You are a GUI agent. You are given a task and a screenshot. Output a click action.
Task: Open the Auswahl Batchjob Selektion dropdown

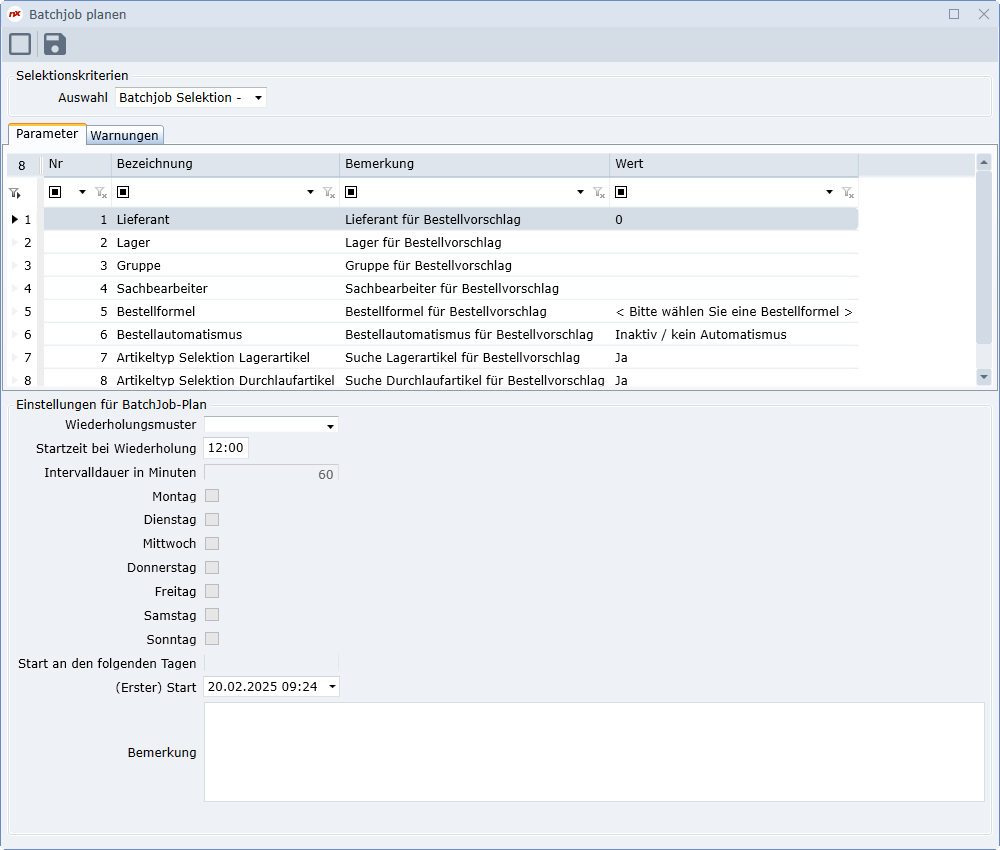[258, 98]
